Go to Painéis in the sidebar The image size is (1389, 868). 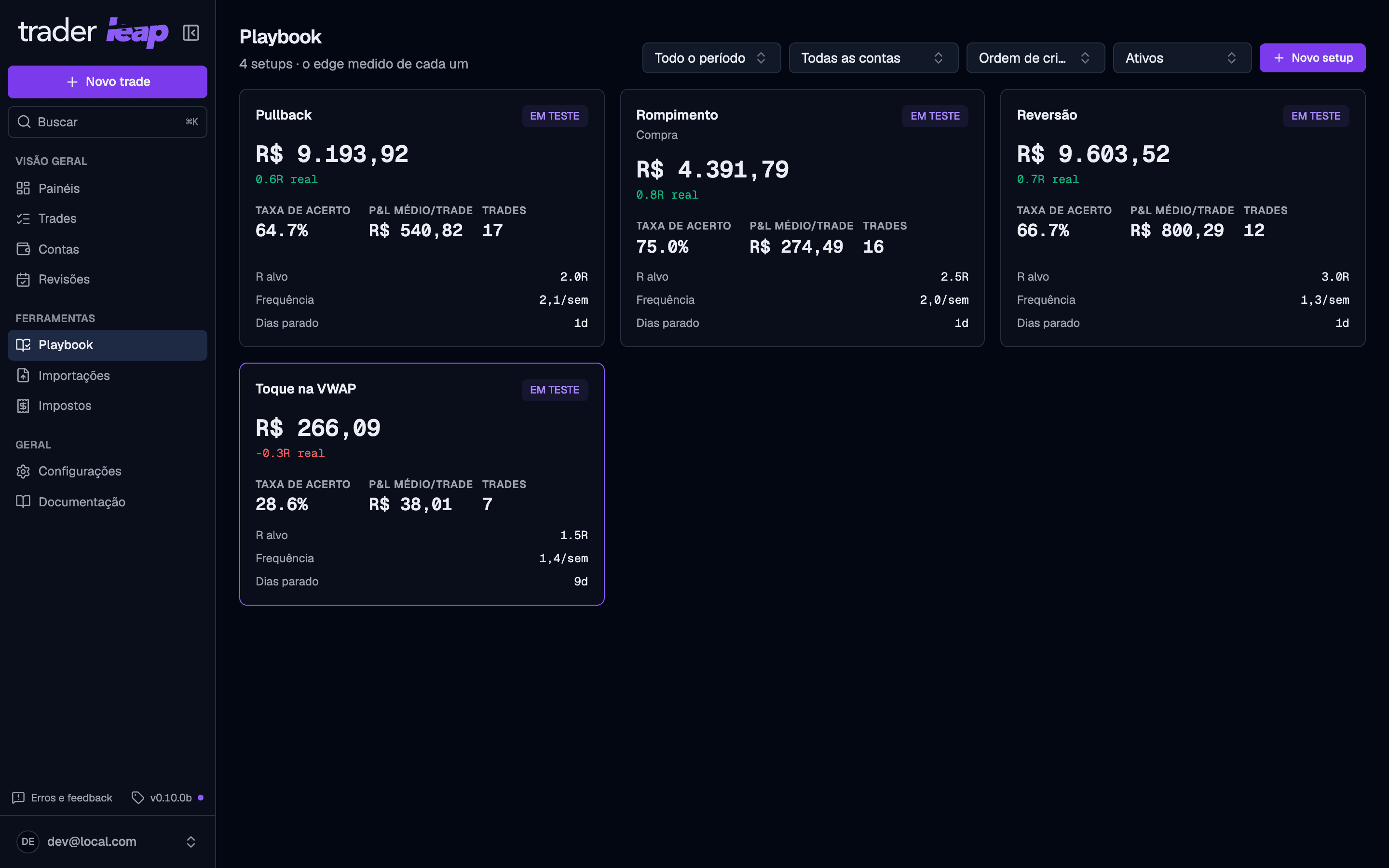click(x=108, y=188)
